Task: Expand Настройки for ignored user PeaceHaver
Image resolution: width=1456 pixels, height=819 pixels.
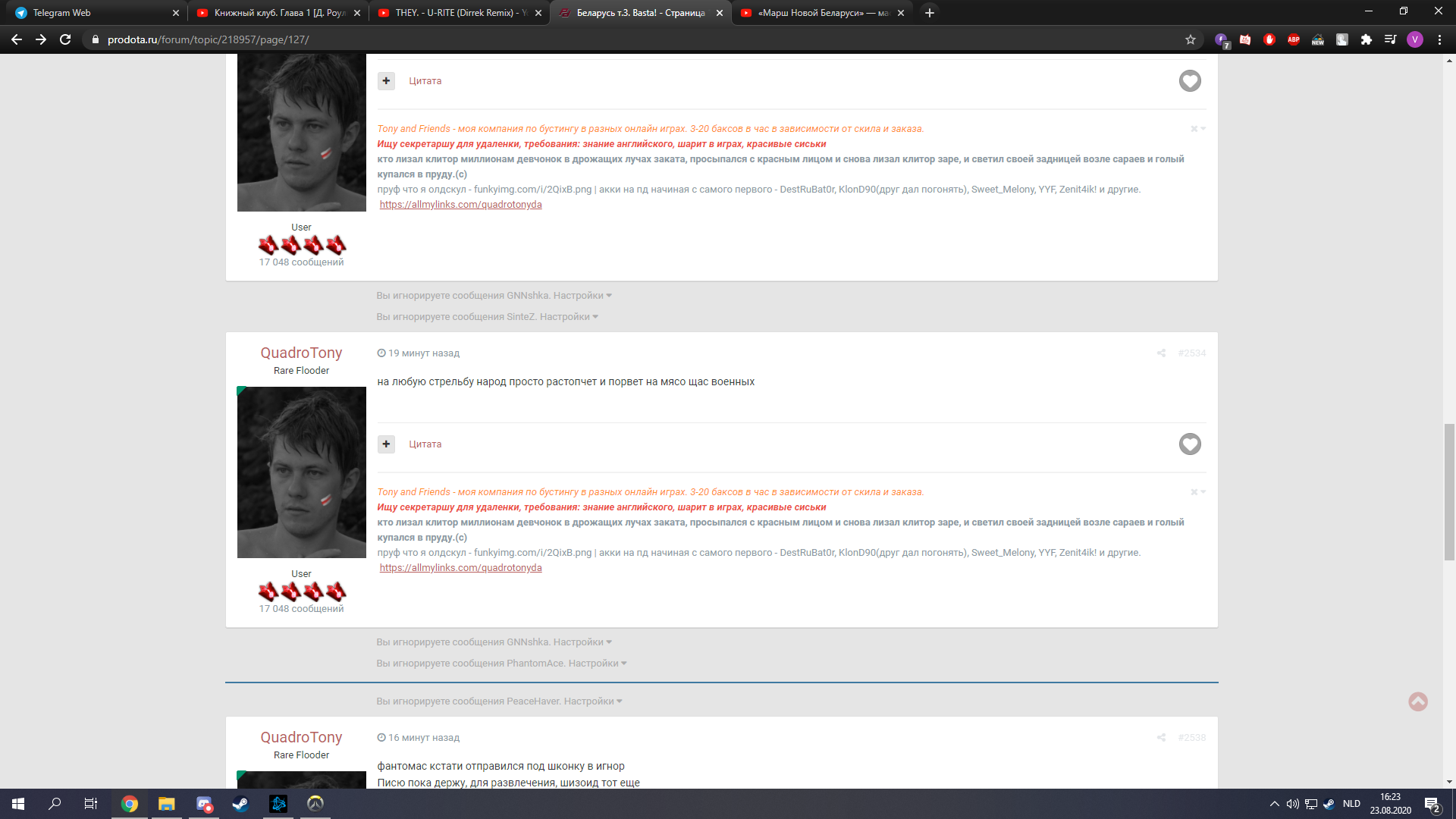Action: (x=593, y=701)
